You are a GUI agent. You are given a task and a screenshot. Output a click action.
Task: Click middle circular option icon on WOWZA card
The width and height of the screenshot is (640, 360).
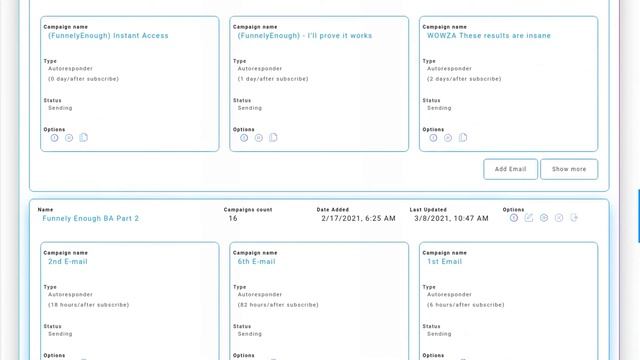coord(448,138)
